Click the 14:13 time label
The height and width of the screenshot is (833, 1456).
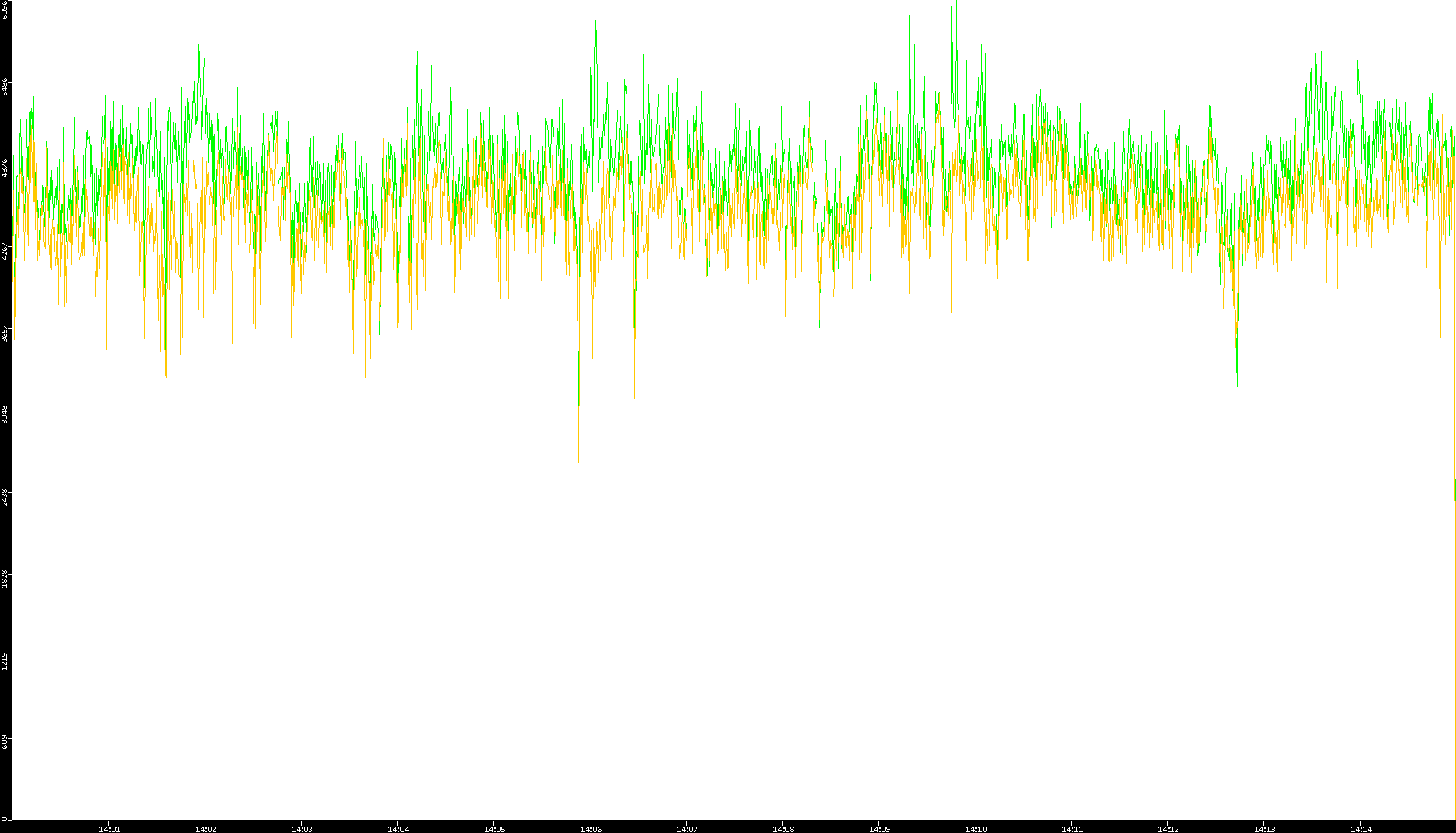1264,829
